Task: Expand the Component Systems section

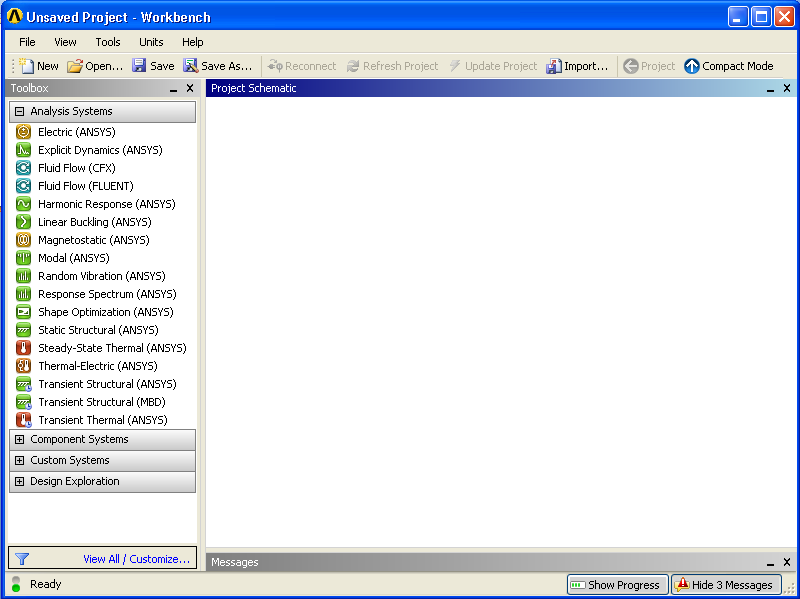Action: tap(19, 439)
